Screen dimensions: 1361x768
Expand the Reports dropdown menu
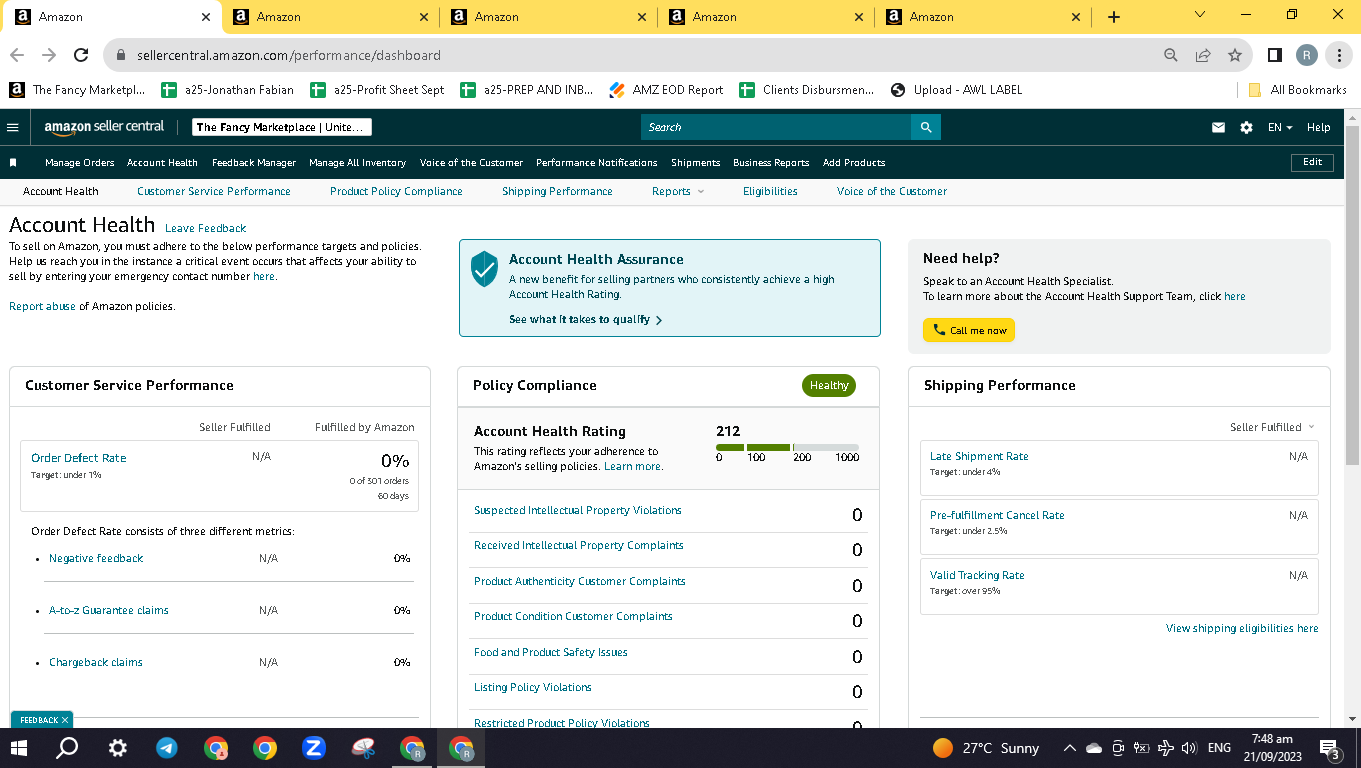pos(678,191)
